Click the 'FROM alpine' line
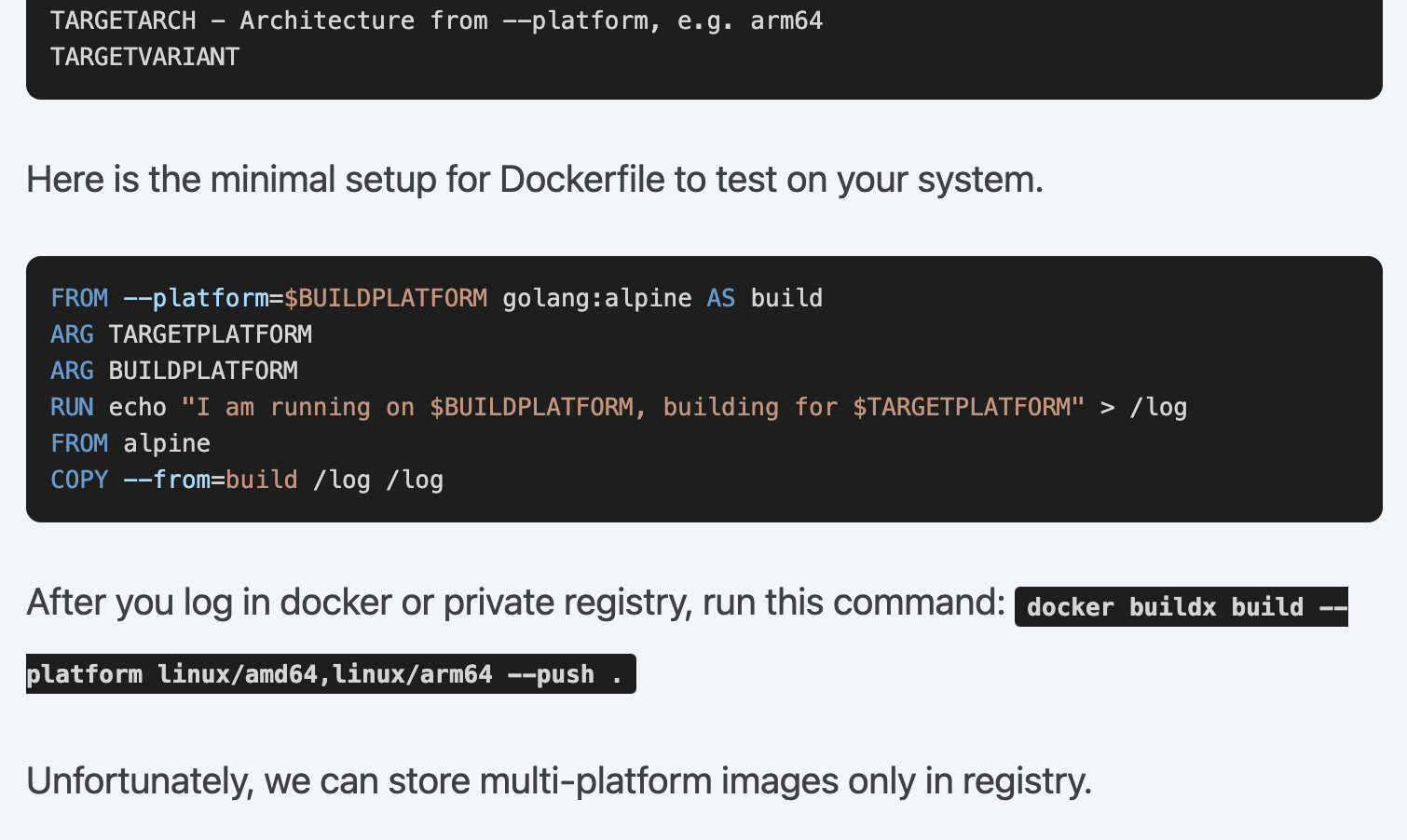The height and width of the screenshot is (840, 1407). [130, 443]
